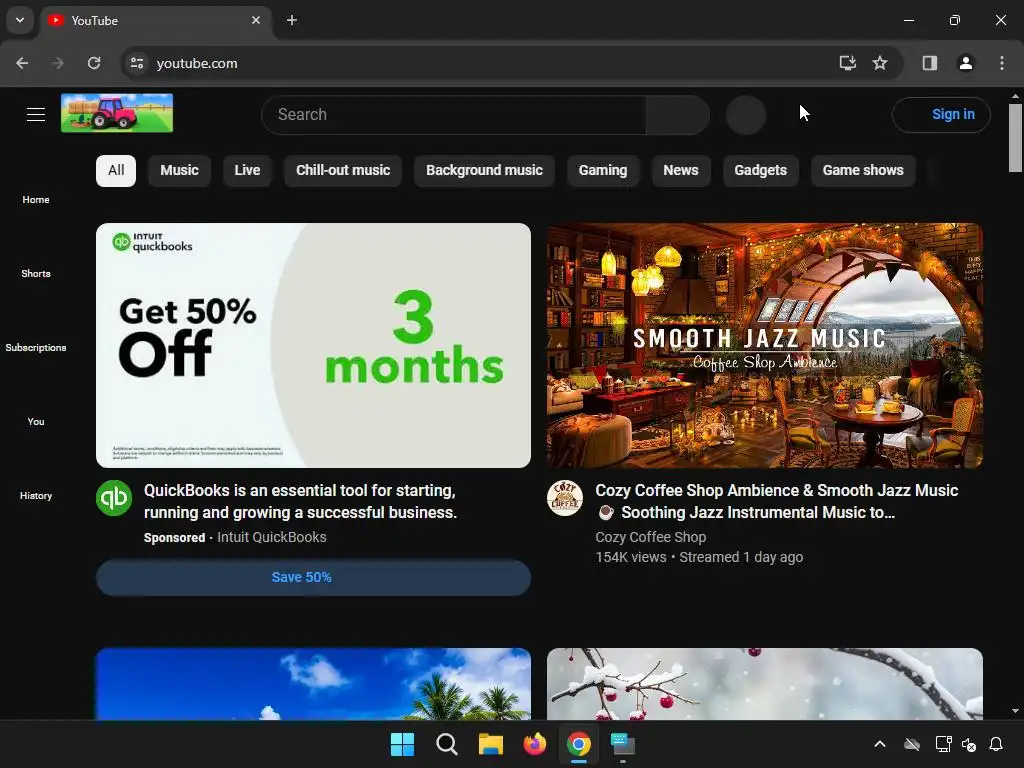Image resolution: width=1024 pixels, height=768 pixels.
Task: Click the Save 50% ad button
Action: 313,577
